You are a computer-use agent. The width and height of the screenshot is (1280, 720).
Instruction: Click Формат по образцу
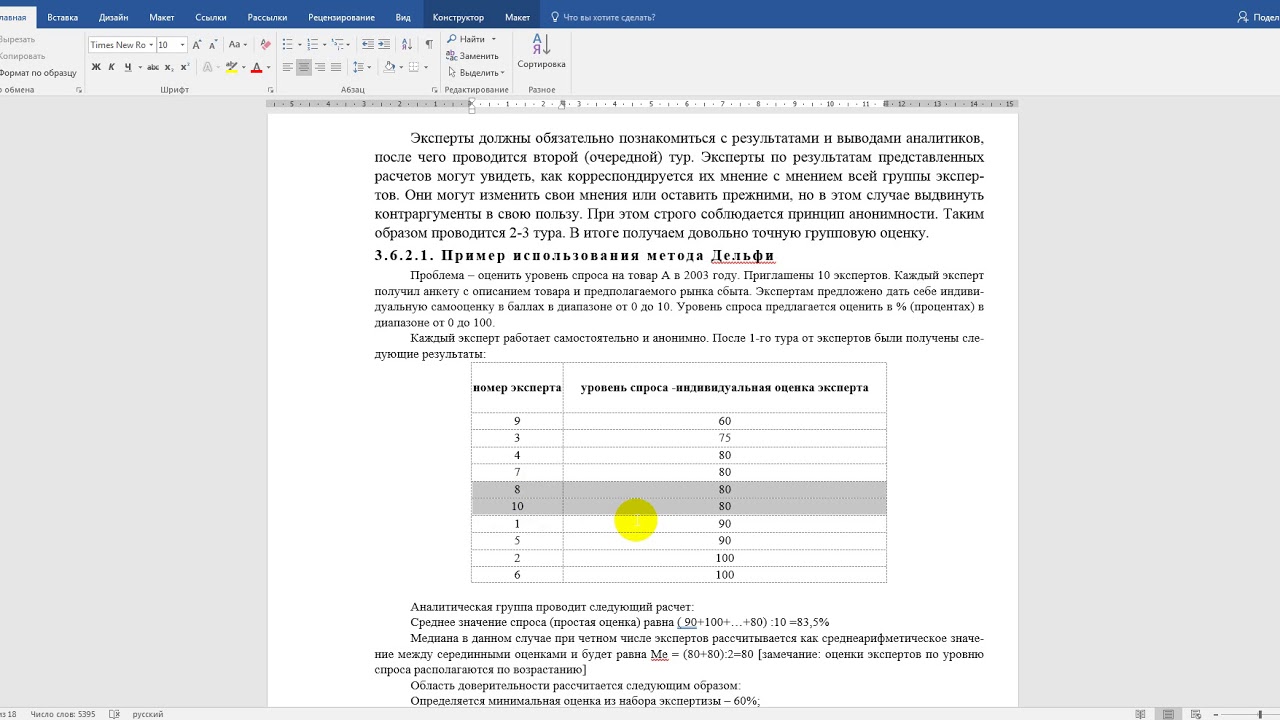[38, 73]
